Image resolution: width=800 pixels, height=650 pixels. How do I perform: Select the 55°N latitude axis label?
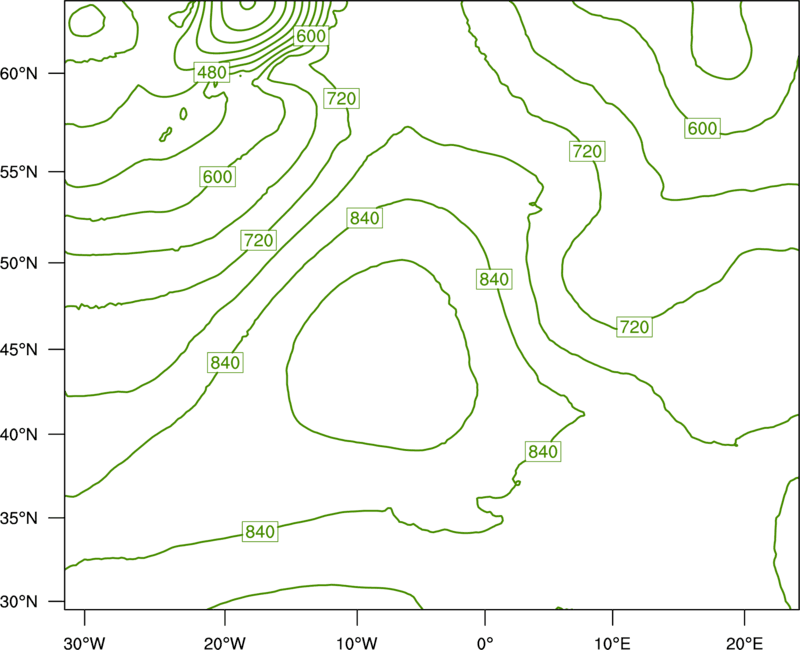[x=19, y=172]
